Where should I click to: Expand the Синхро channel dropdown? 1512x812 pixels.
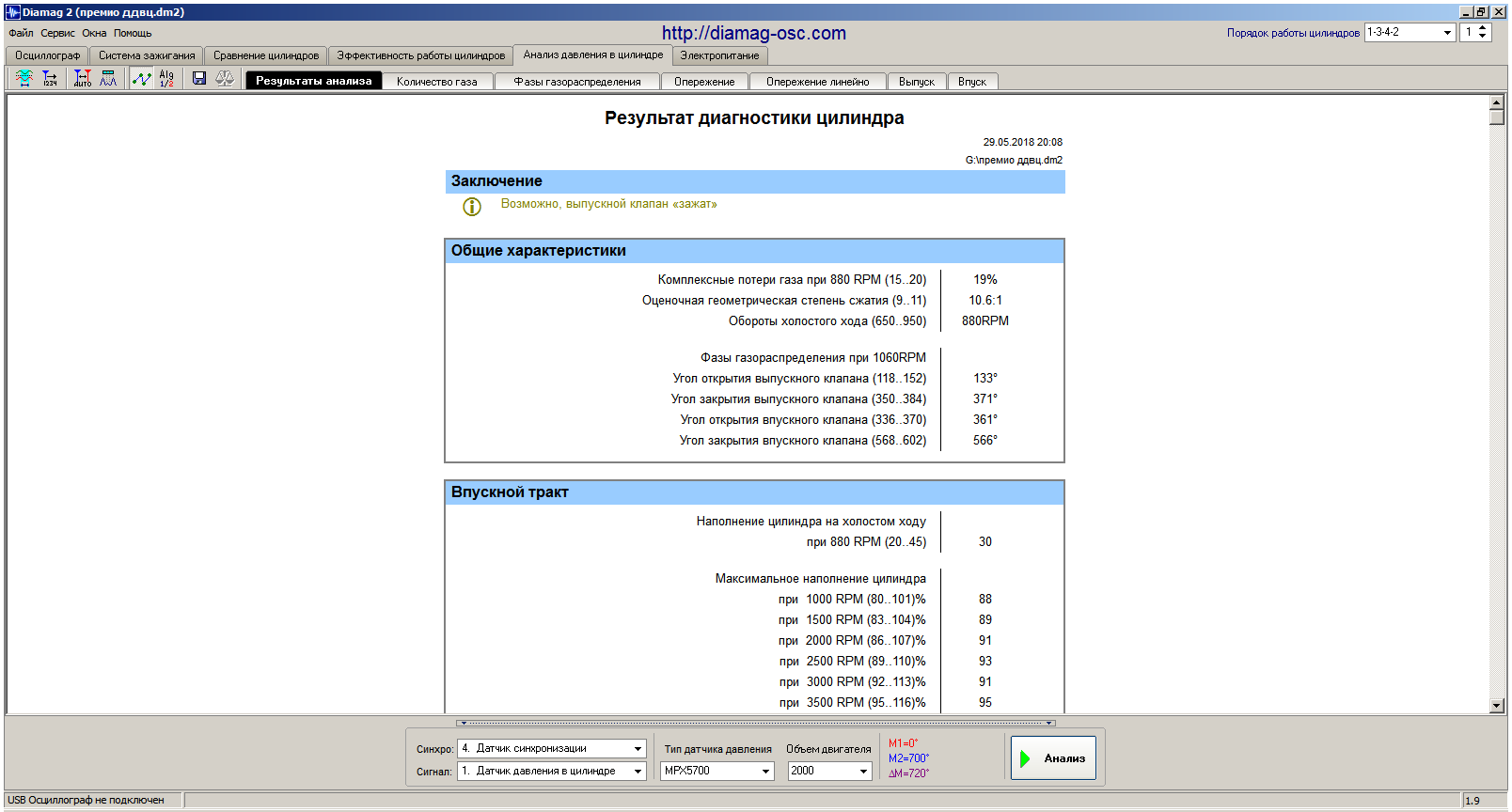(x=638, y=748)
